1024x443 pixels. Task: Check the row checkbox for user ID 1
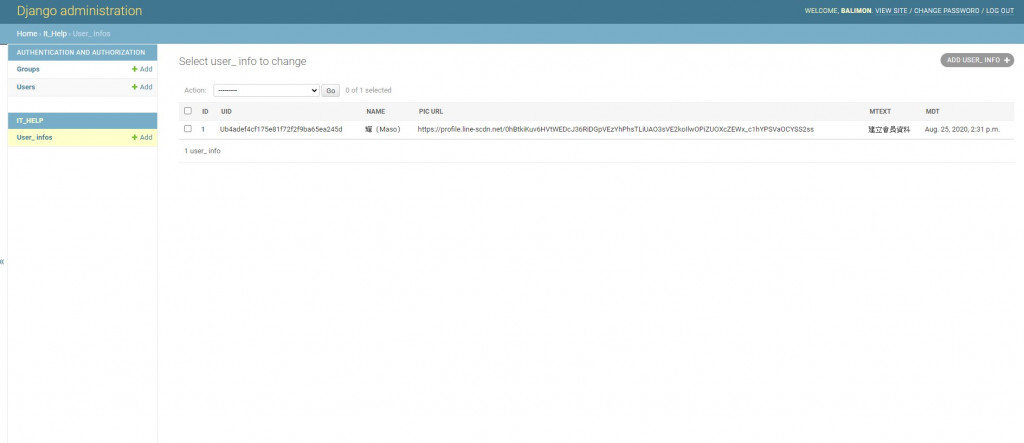point(188,129)
